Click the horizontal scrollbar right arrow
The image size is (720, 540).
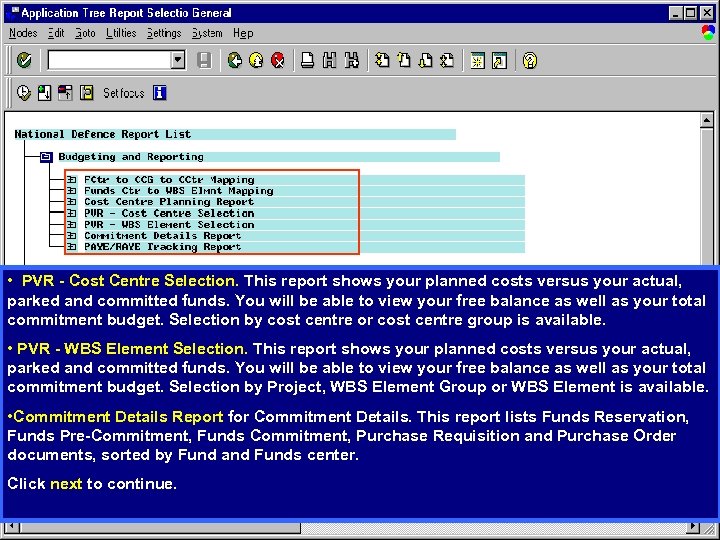pyautogui.click(x=692, y=528)
